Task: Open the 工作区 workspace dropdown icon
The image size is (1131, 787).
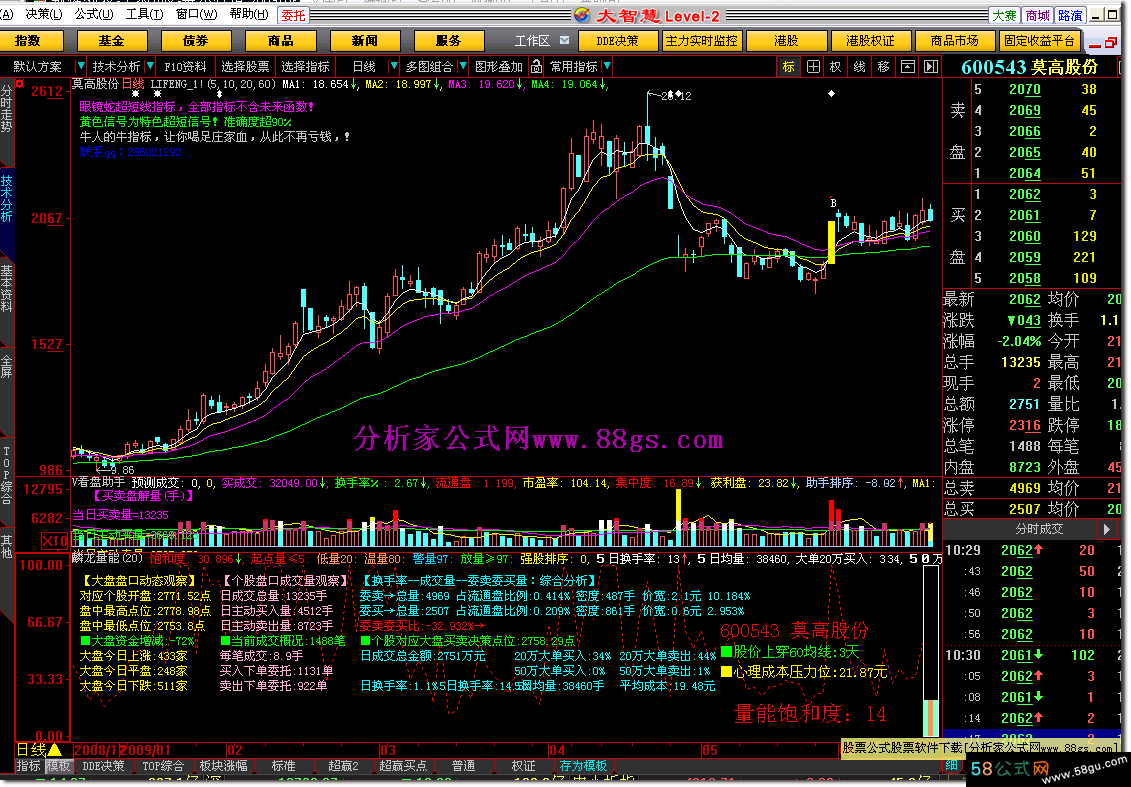Action: tap(565, 40)
